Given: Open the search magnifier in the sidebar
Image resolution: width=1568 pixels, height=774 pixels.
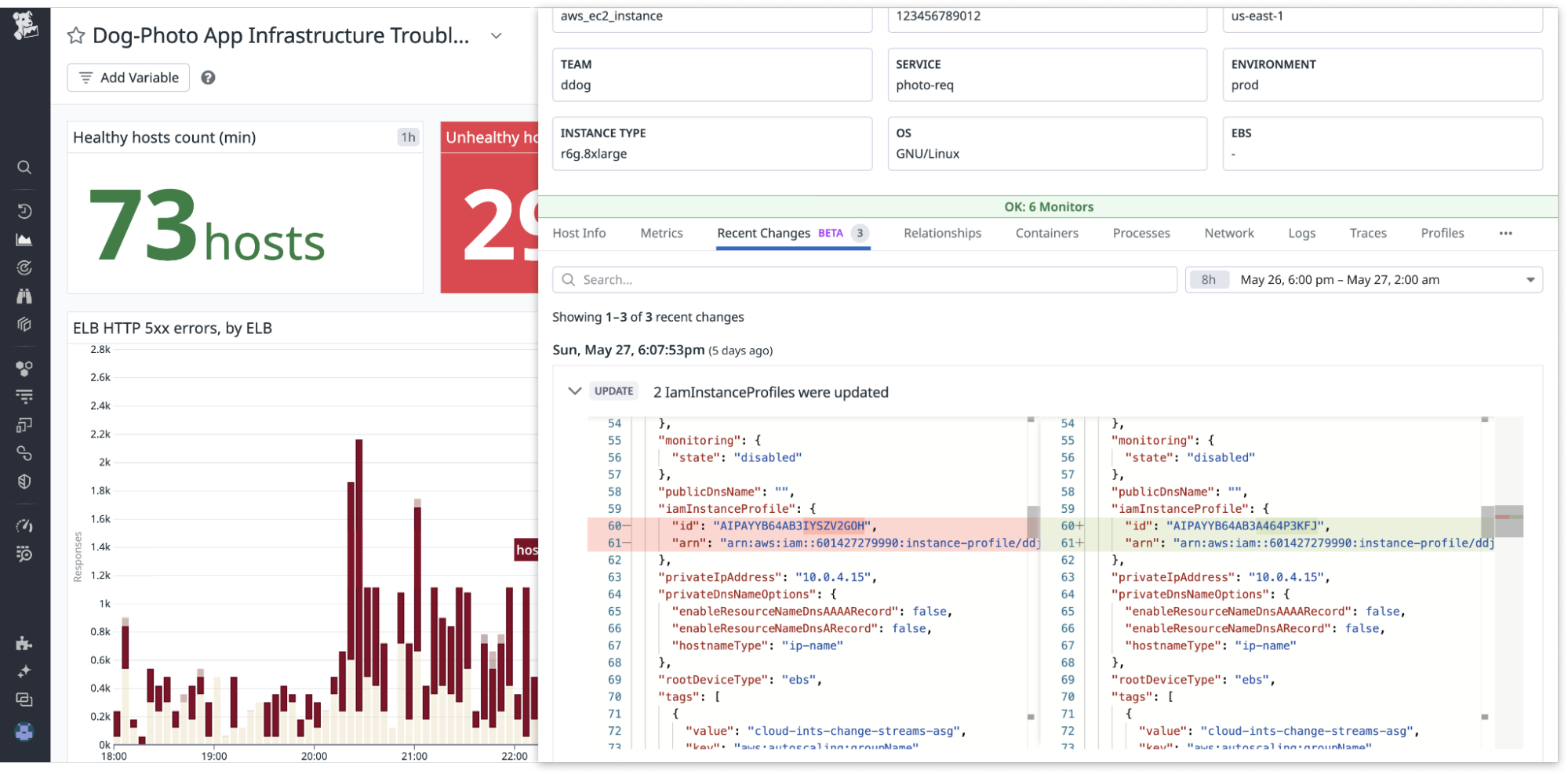Looking at the screenshot, I should pyautogui.click(x=24, y=167).
